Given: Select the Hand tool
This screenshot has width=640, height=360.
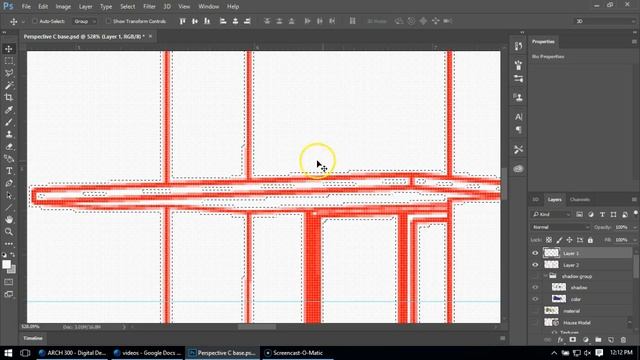Looking at the screenshot, I should point(9,220).
